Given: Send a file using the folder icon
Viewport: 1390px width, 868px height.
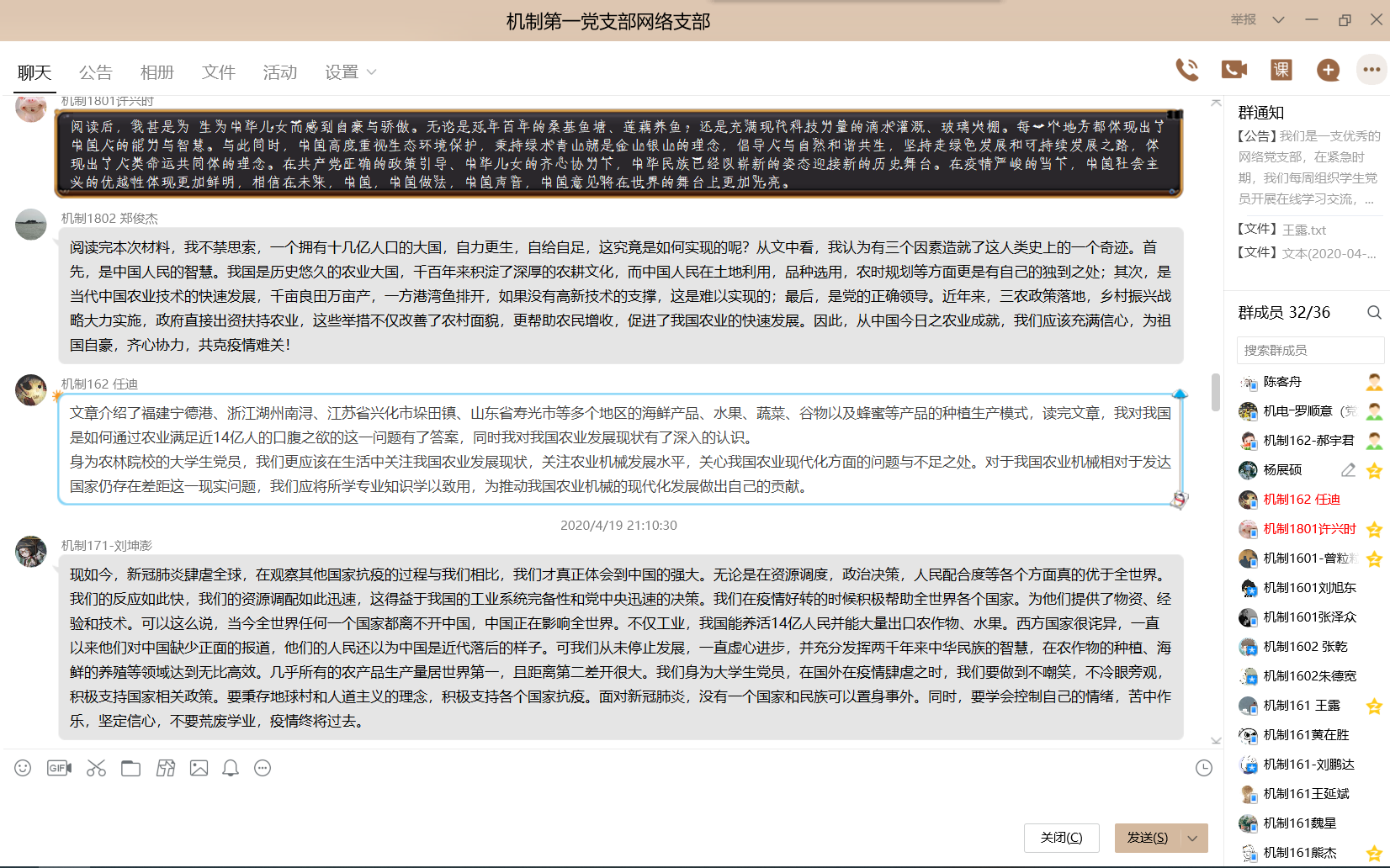Looking at the screenshot, I should (130, 768).
